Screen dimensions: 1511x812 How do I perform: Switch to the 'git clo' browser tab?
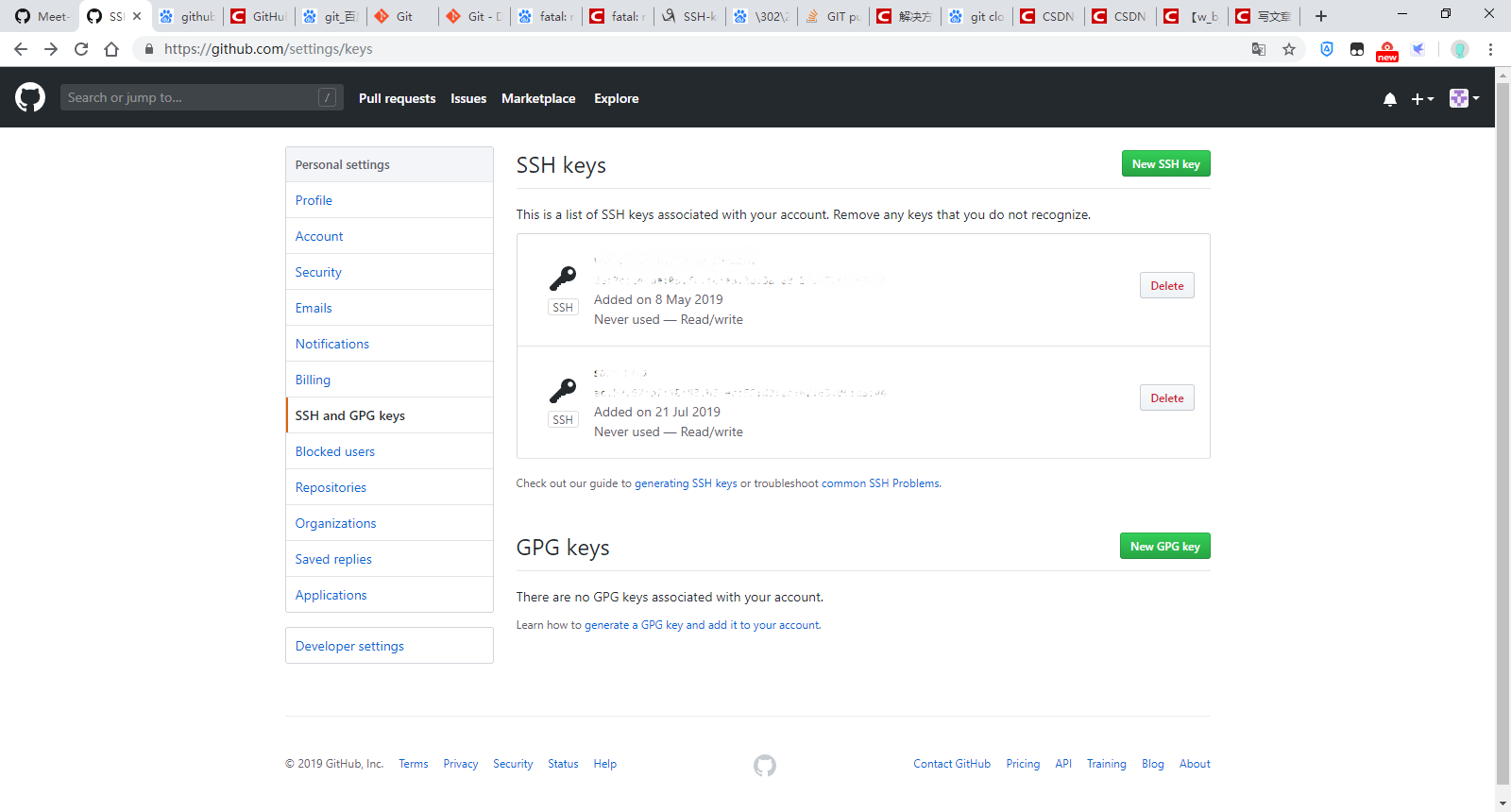tap(977, 16)
